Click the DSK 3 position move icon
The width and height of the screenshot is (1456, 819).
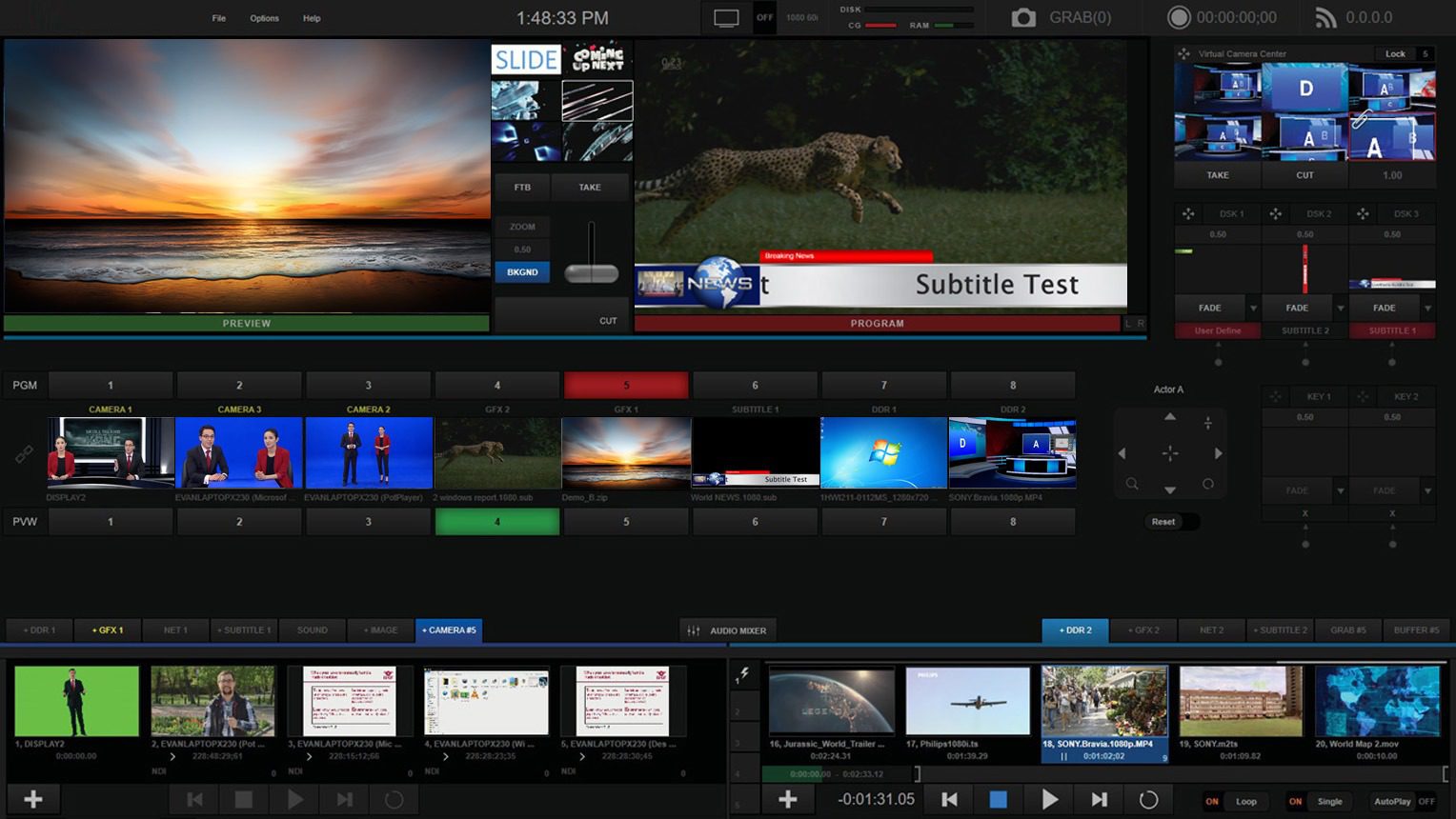coord(1363,214)
